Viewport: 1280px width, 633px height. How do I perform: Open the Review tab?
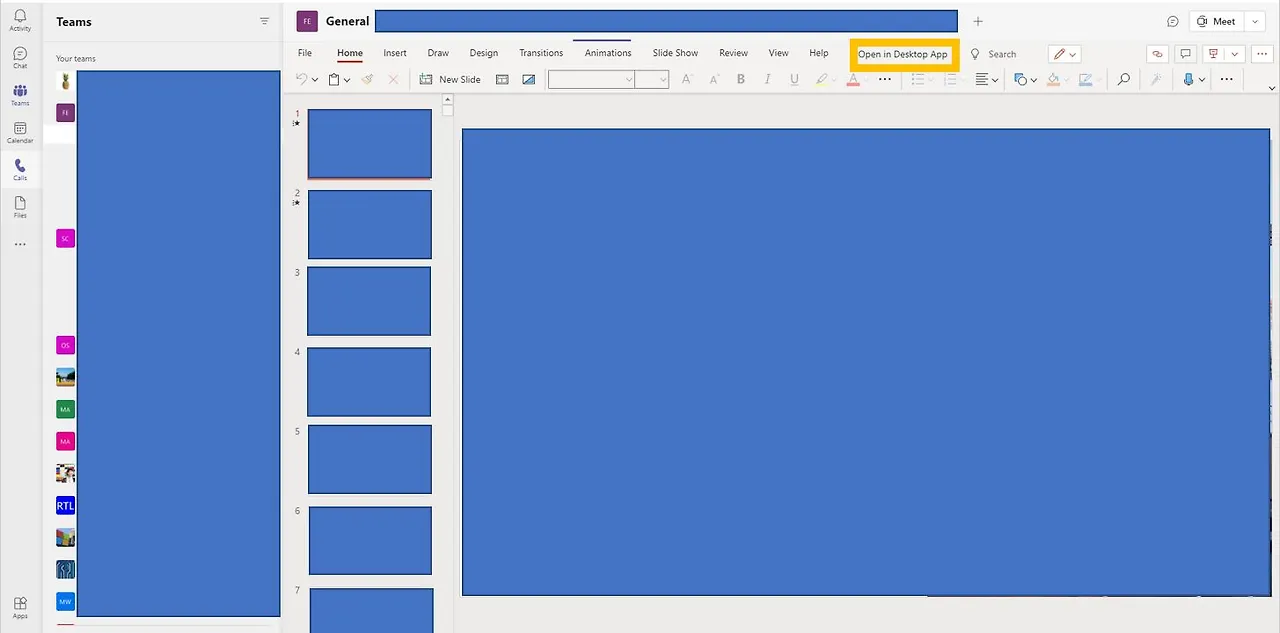(733, 53)
